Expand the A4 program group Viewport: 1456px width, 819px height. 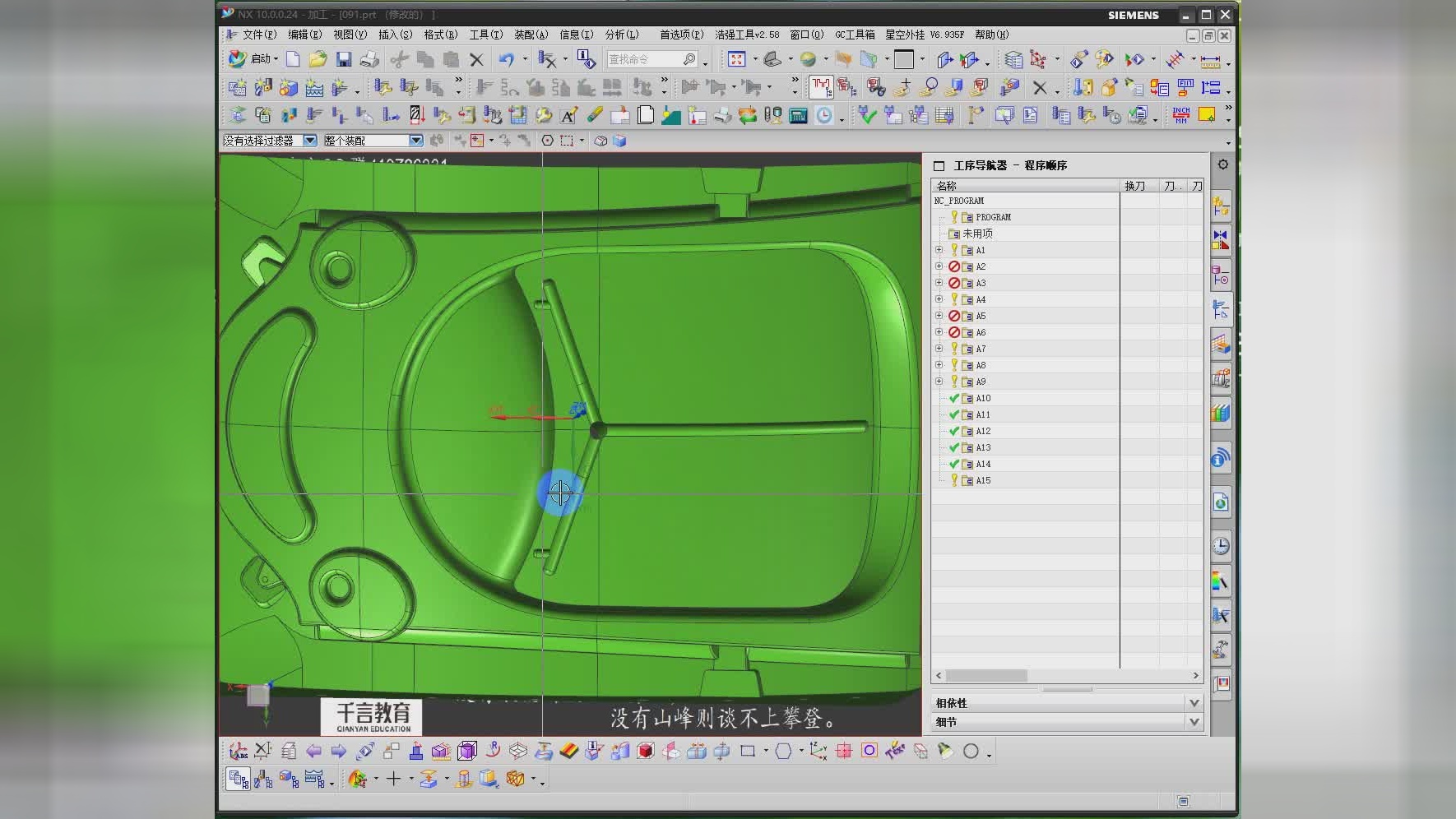(x=939, y=299)
